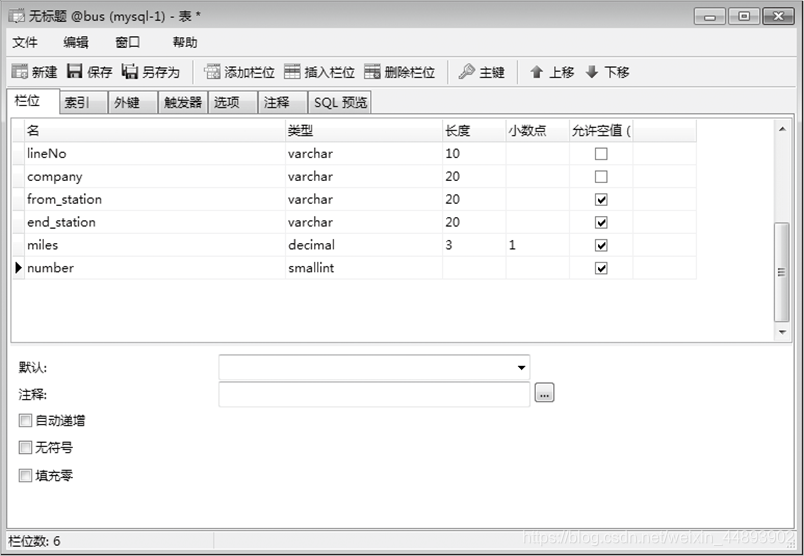Switch to the 外键 tab
Screen dimensions: 804x556
132,103
